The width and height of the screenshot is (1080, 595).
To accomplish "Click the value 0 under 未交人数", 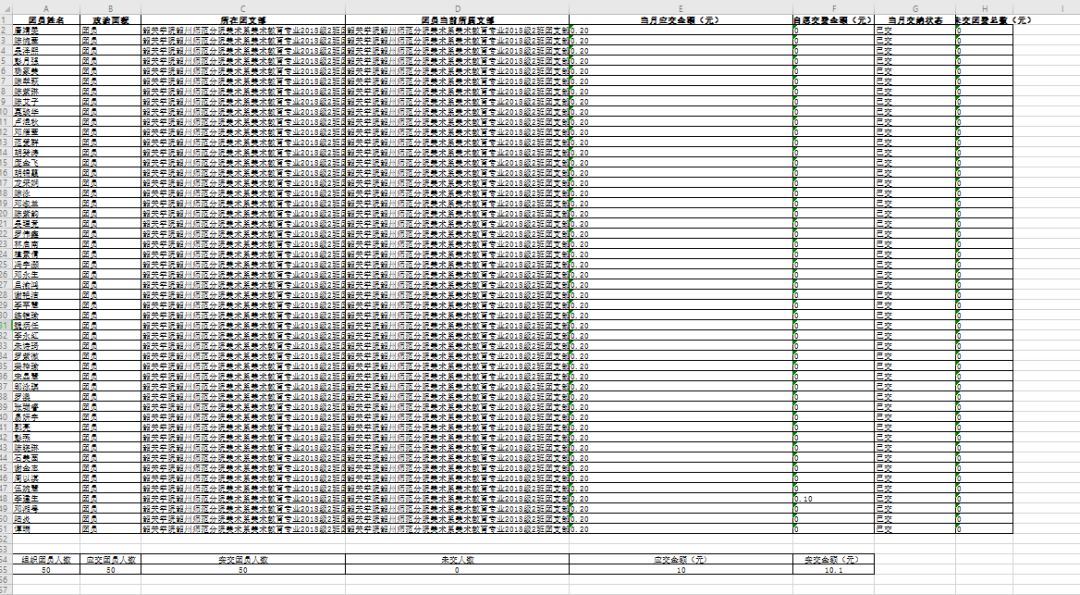I will tap(457, 570).
